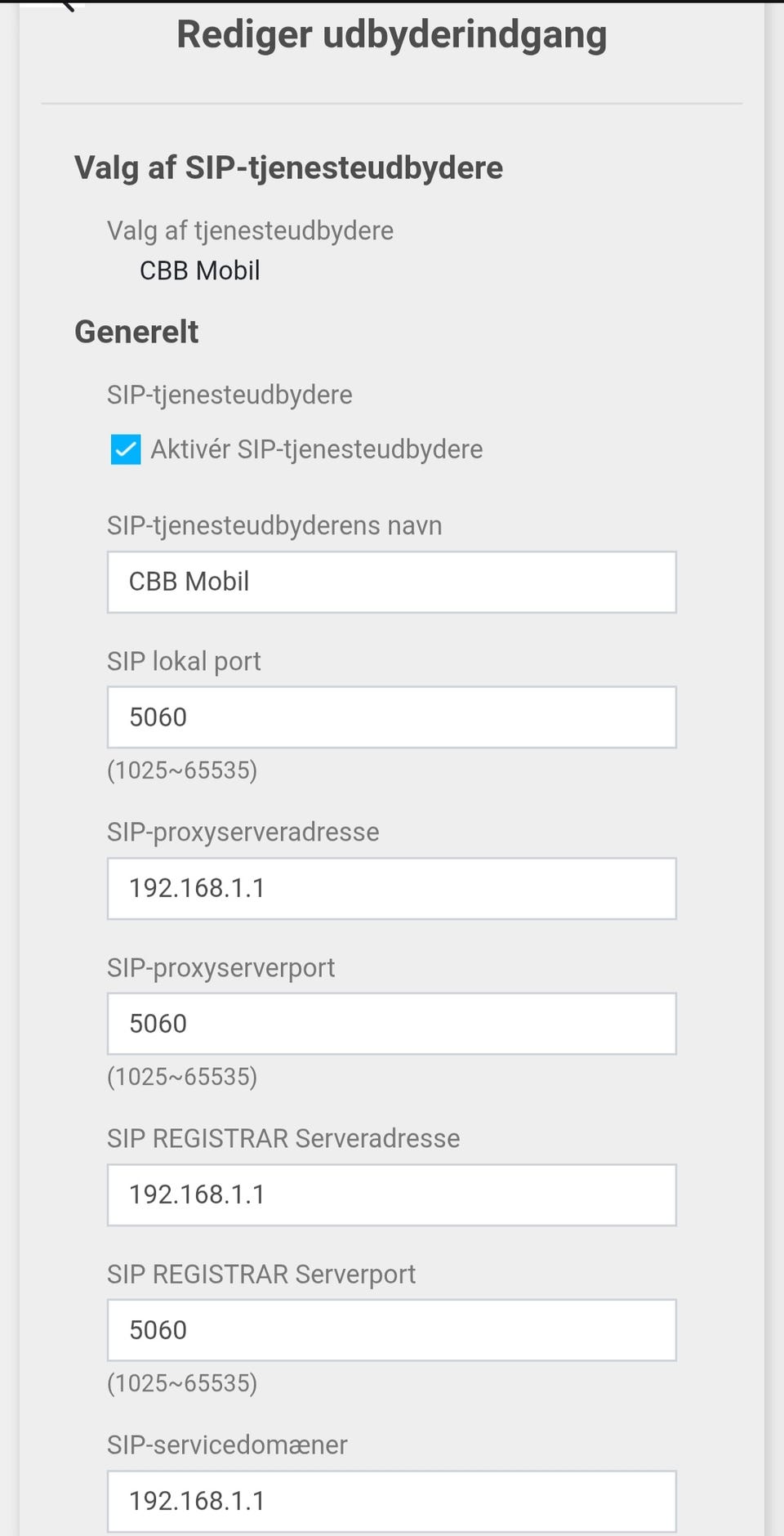This screenshot has width=784, height=1536.
Task: Focus the SIP REGISTRAR Serverport field
Action: 391,1330
